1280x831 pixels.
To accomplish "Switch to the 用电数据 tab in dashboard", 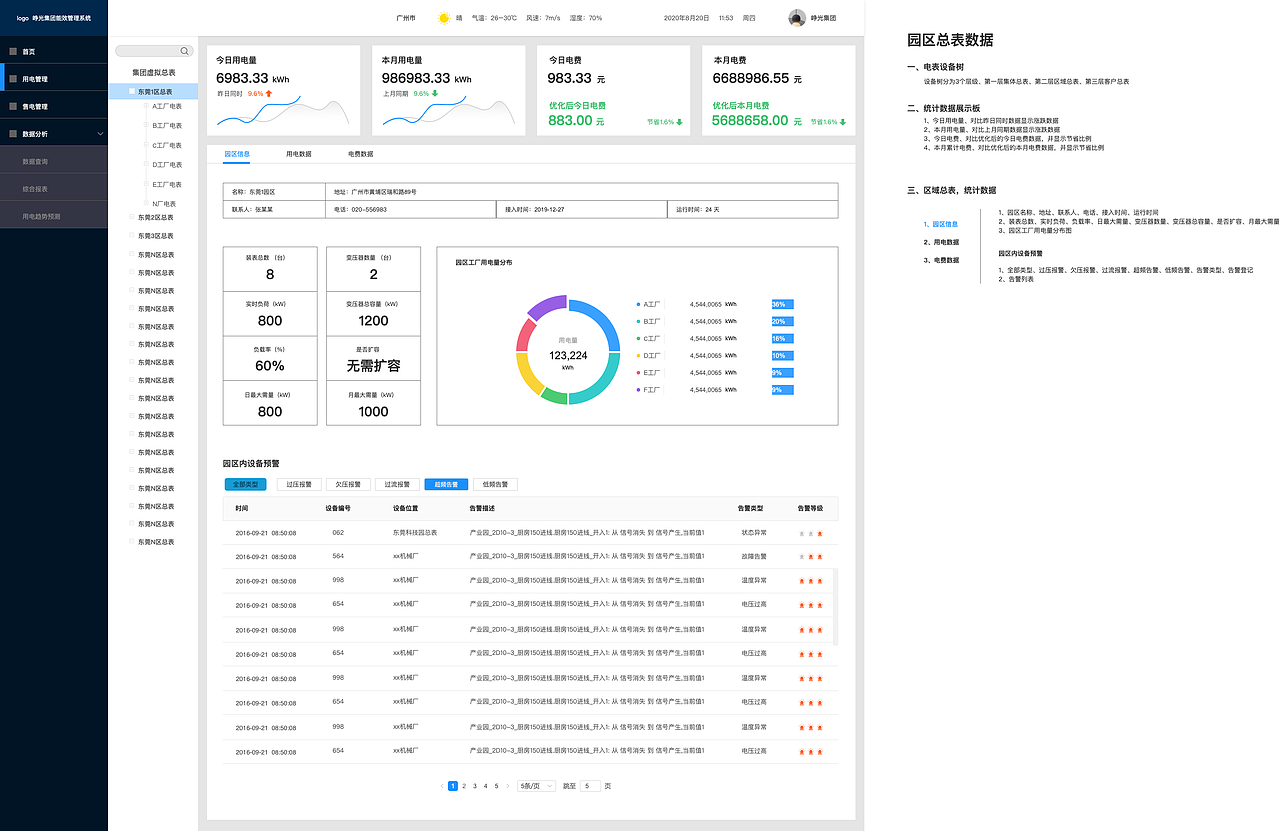I will 299,154.
